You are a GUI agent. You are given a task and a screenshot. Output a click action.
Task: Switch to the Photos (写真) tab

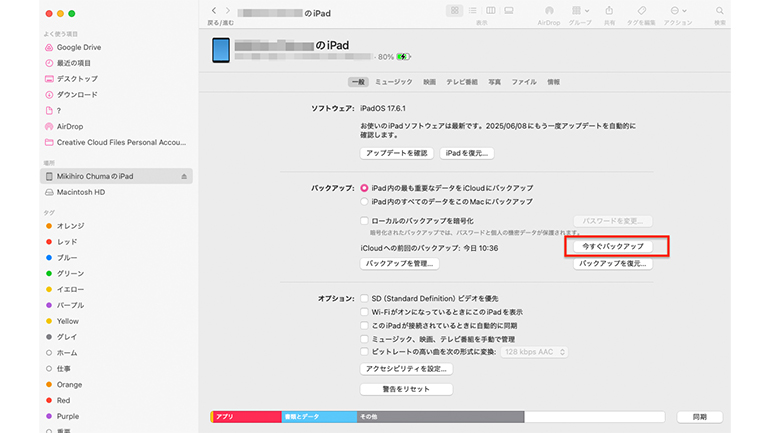click(495, 82)
